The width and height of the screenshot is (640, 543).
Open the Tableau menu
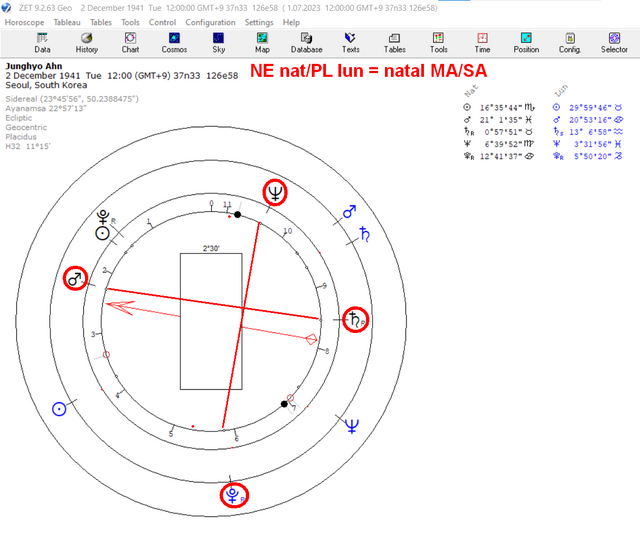(x=67, y=22)
